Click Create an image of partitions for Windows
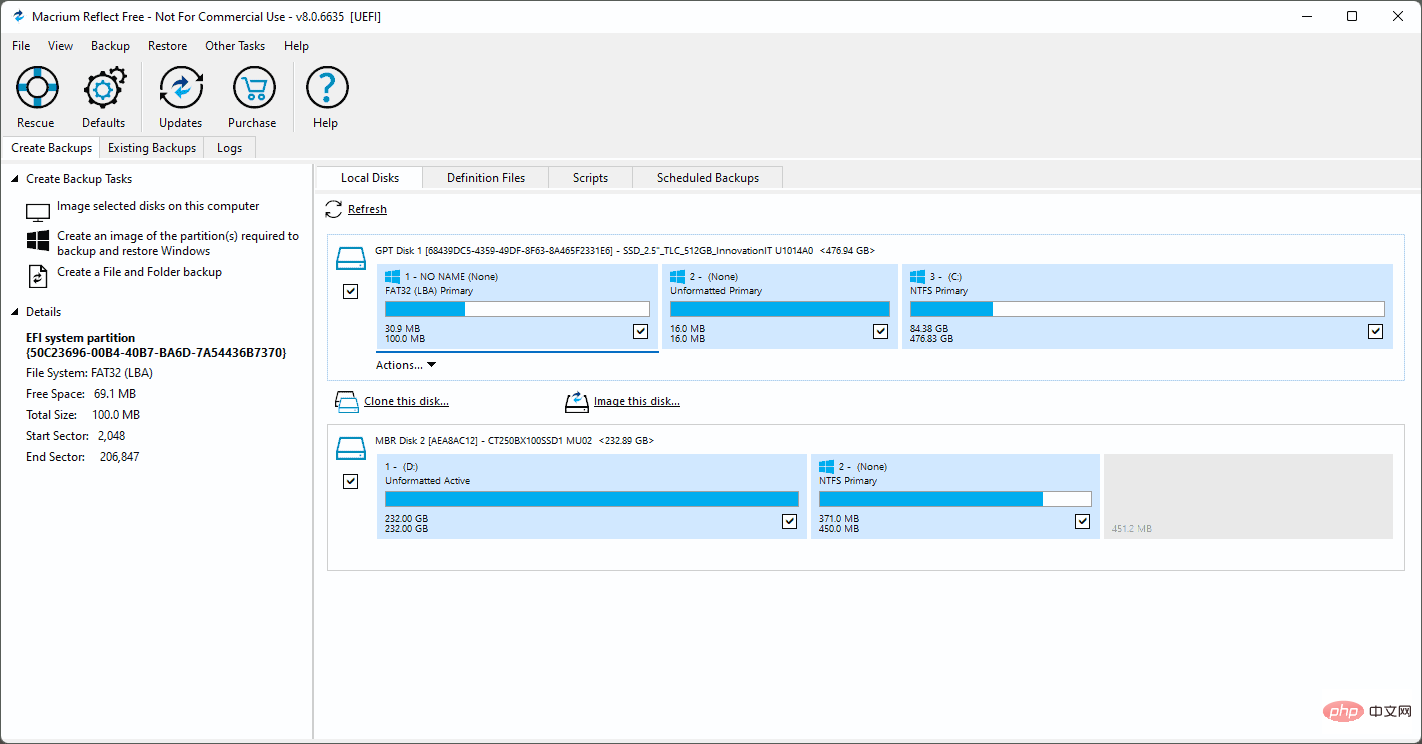Viewport: 1422px width, 744px height. 178,244
